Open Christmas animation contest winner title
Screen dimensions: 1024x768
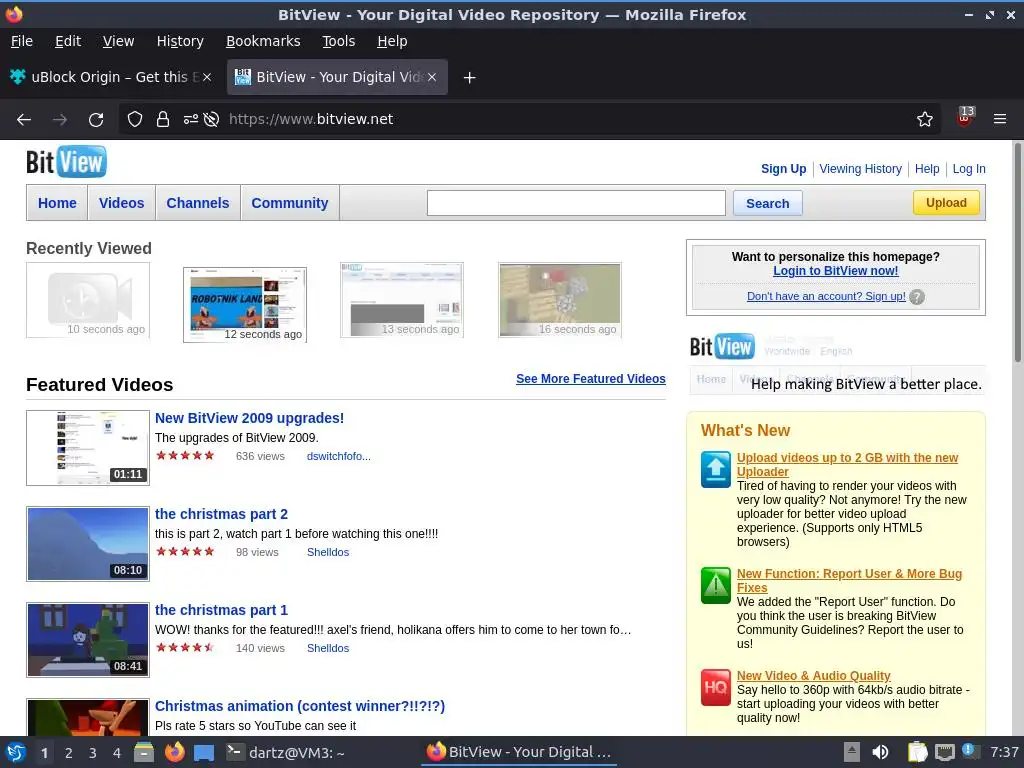pos(300,706)
